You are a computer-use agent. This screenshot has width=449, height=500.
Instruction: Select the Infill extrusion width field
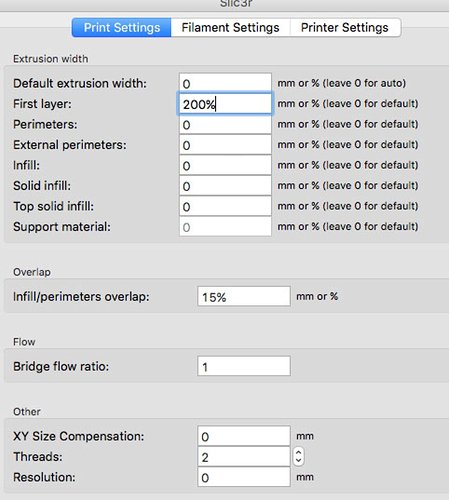click(x=225, y=165)
